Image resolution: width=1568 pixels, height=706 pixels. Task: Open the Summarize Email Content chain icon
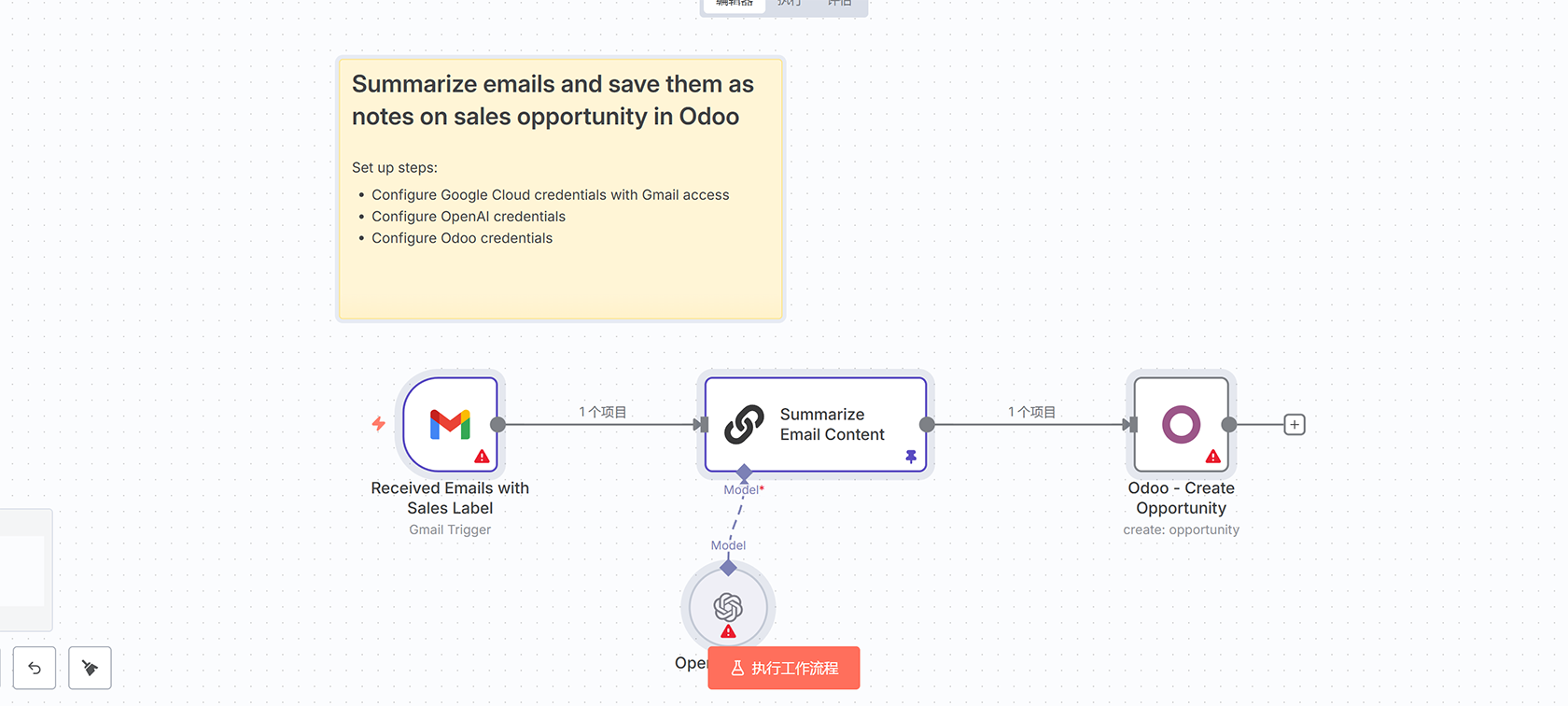[744, 424]
